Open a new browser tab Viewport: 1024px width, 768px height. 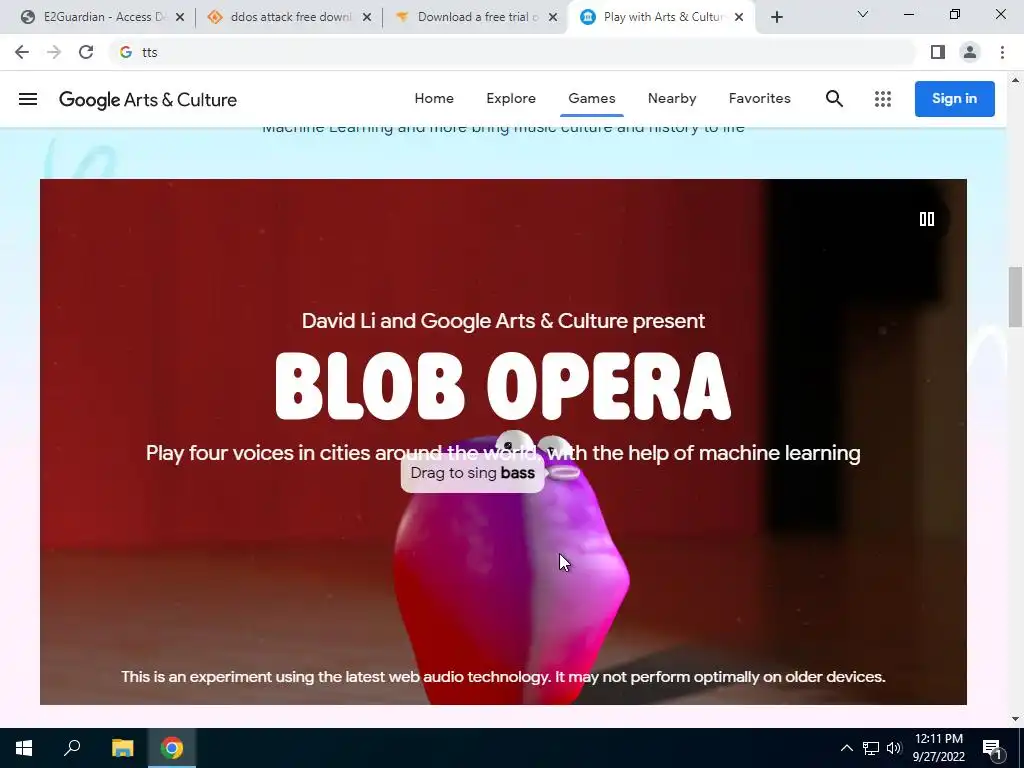[776, 18]
